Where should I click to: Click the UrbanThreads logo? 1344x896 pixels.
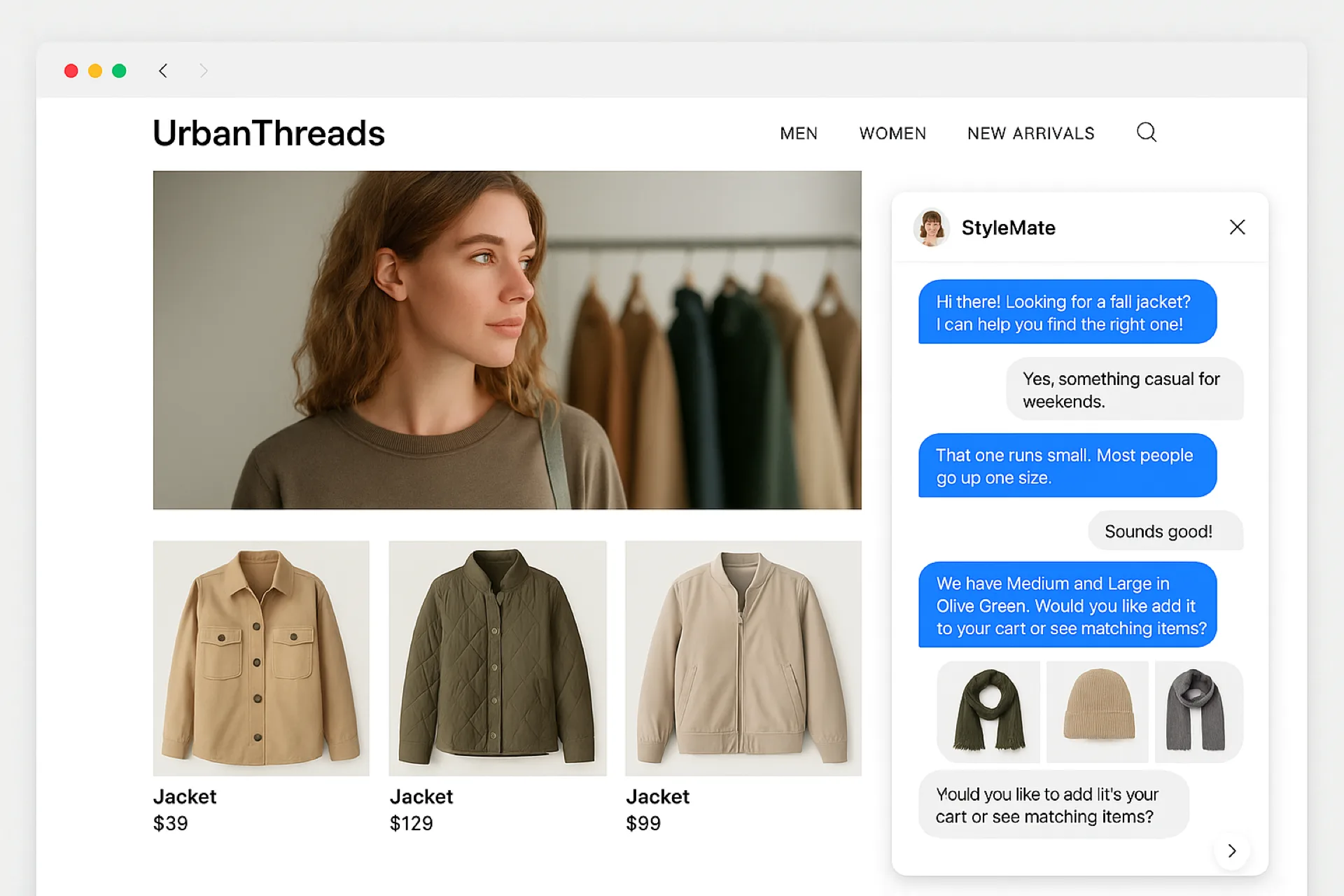click(269, 133)
